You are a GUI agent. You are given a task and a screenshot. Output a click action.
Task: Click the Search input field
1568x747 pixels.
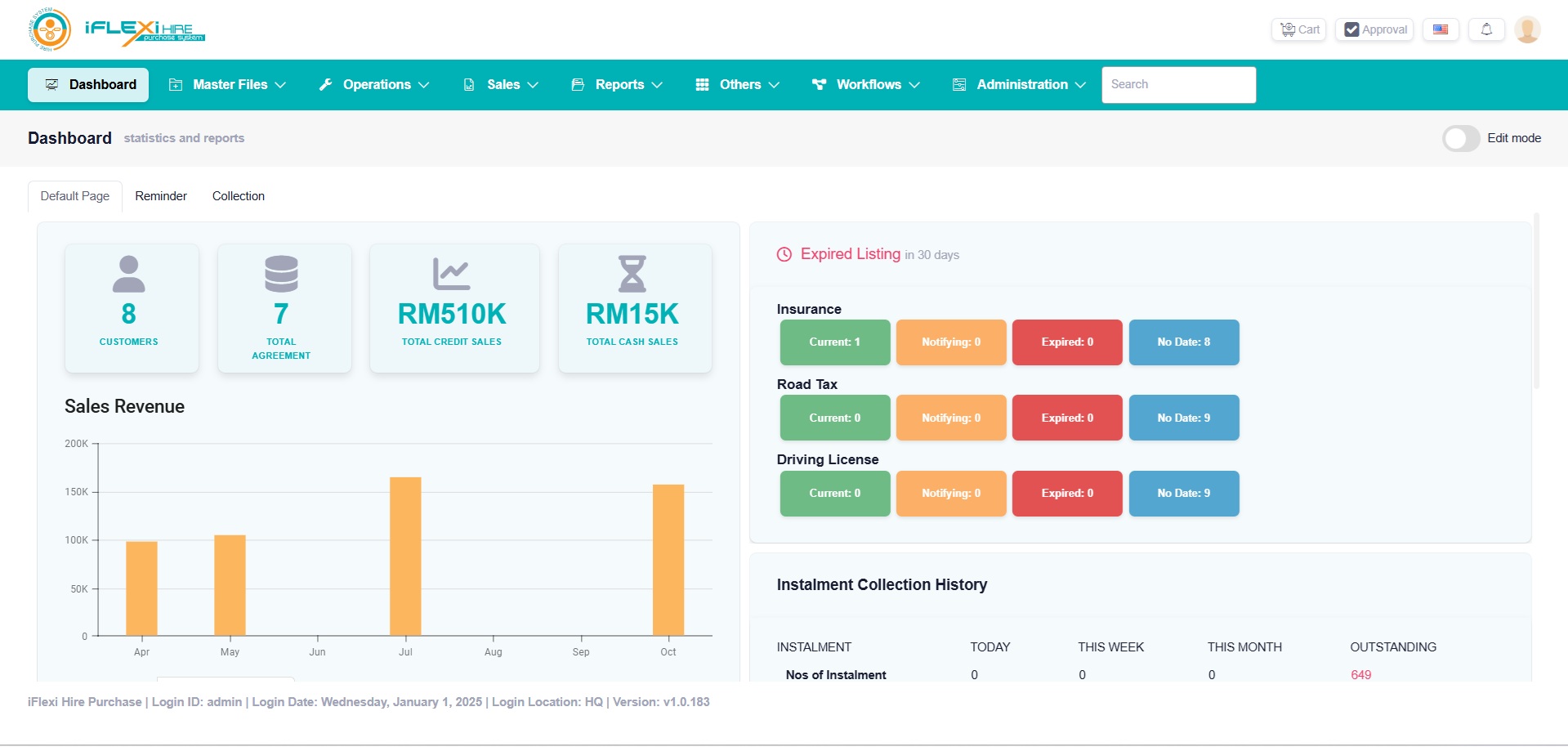[1178, 85]
